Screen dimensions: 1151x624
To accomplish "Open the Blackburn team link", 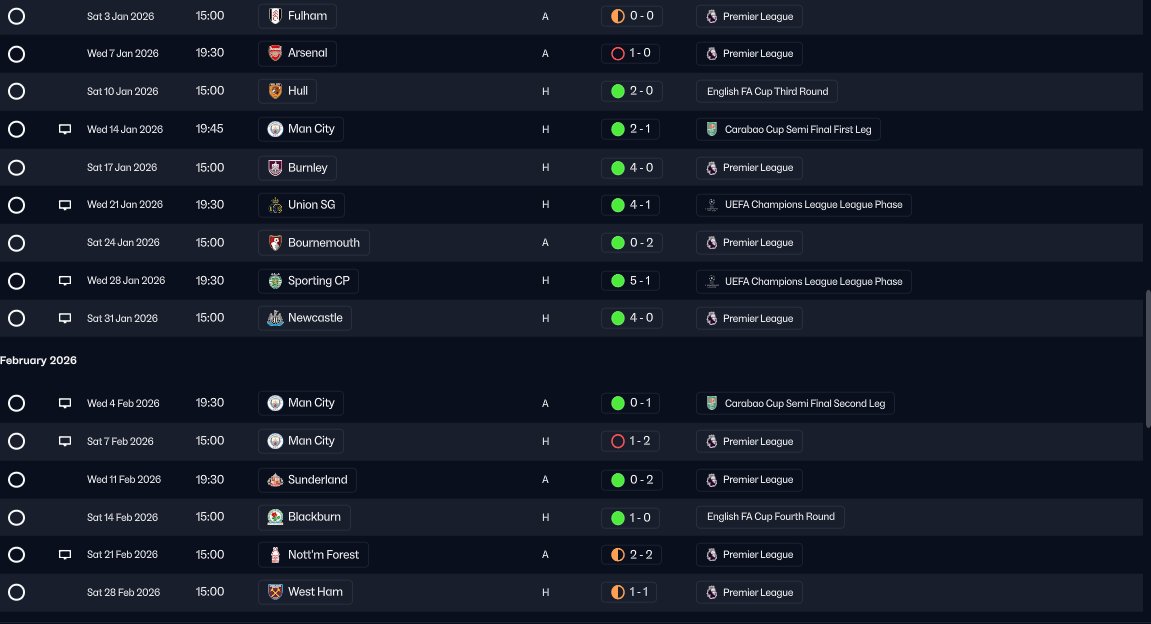I will 304,517.
